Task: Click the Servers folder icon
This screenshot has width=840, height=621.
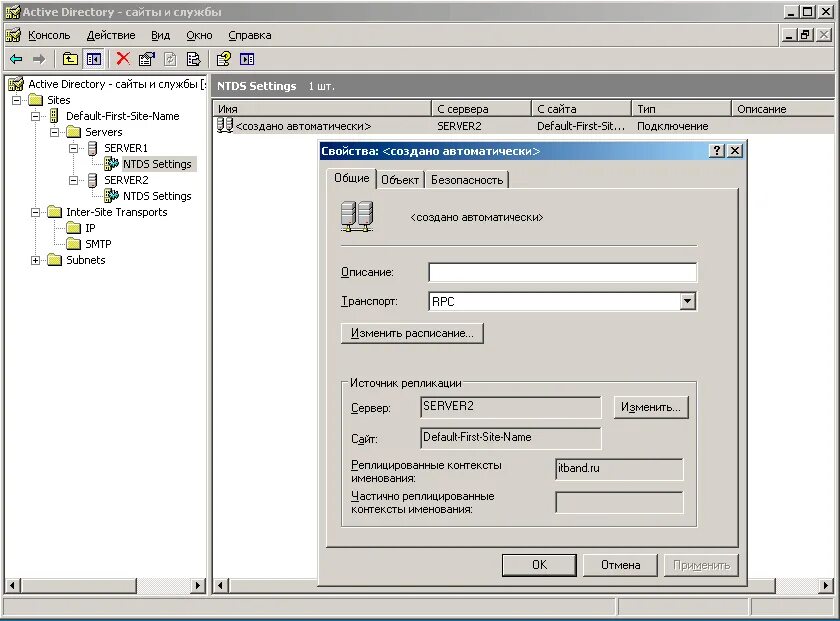Action: pyautogui.click(x=73, y=132)
